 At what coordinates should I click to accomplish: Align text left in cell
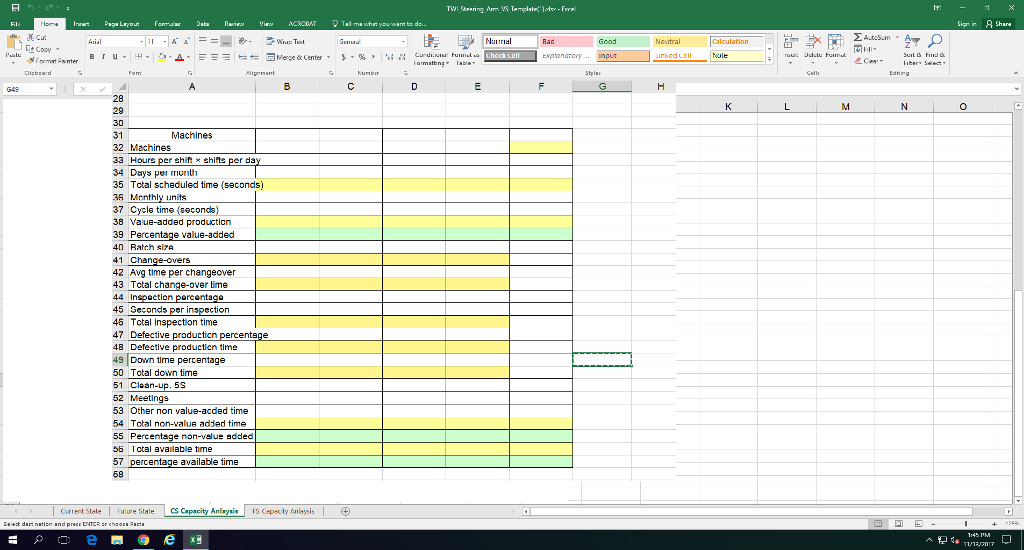202,57
